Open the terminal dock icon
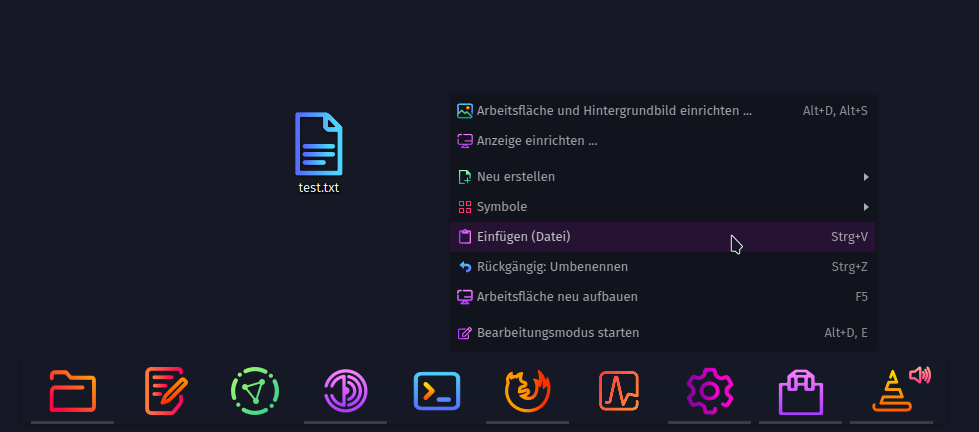The image size is (979, 432). (x=436, y=391)
